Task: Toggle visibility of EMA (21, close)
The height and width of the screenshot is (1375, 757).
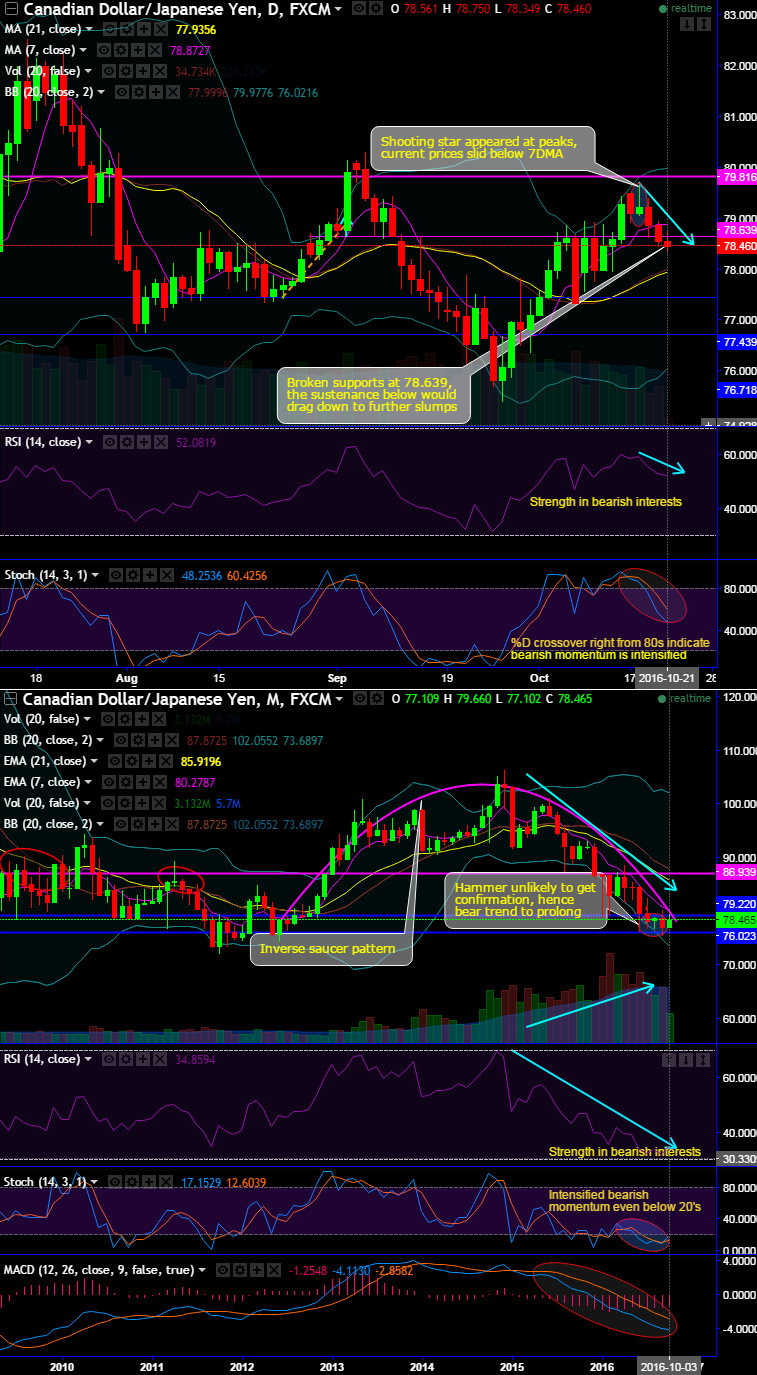Action: (114, 761)
